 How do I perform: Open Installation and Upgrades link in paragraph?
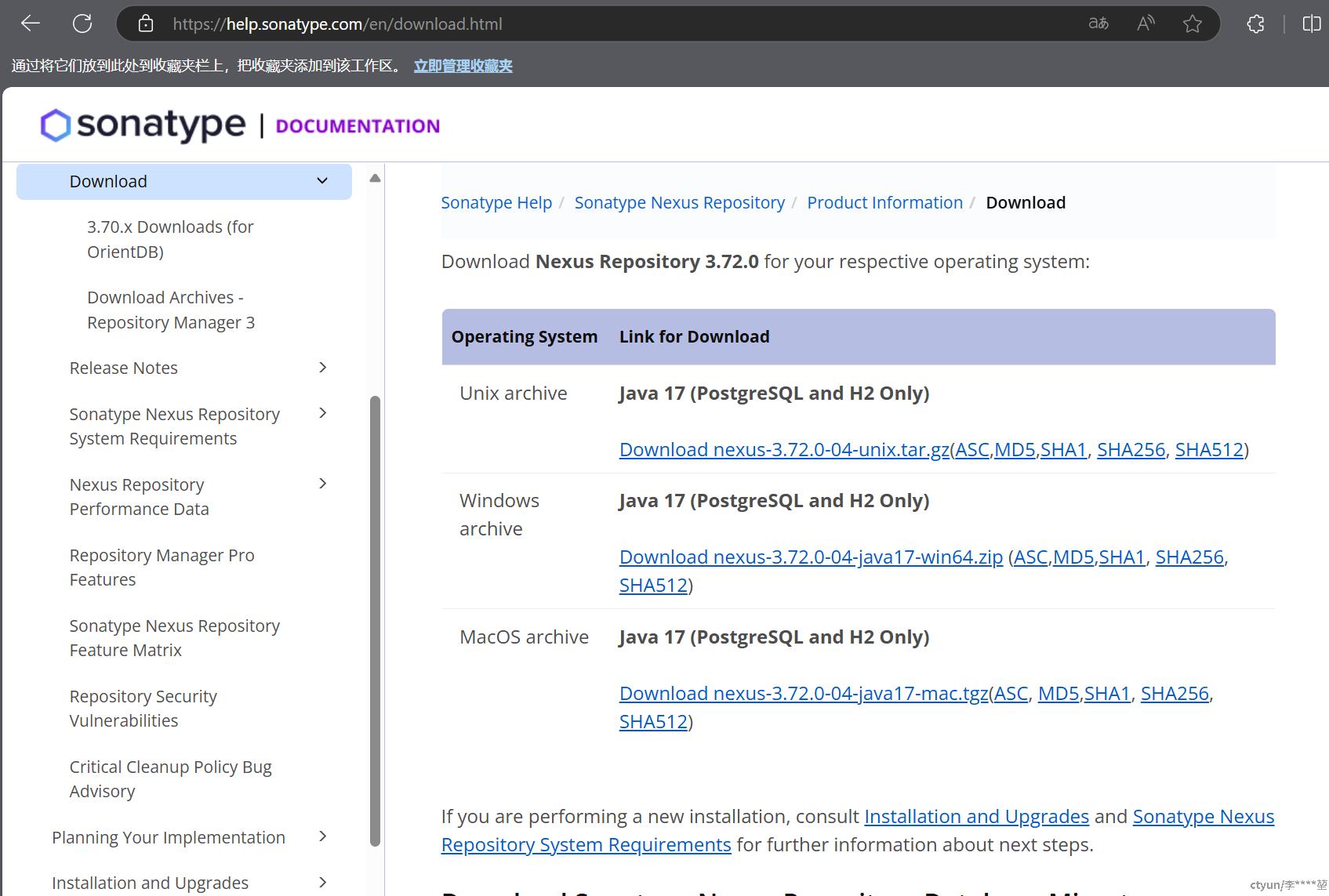pyautogui.click(x=976, y=816)
